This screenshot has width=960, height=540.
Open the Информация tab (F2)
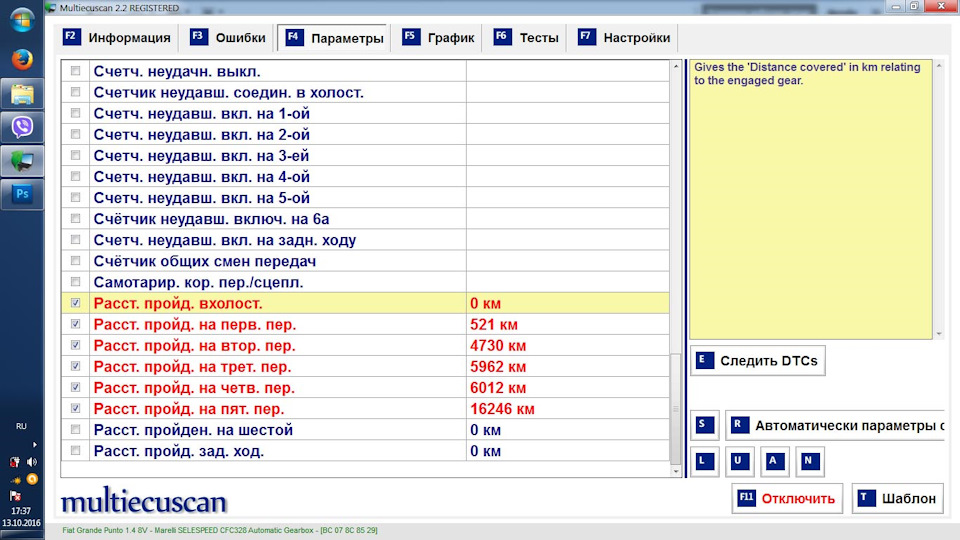click(x=117, y=38)
